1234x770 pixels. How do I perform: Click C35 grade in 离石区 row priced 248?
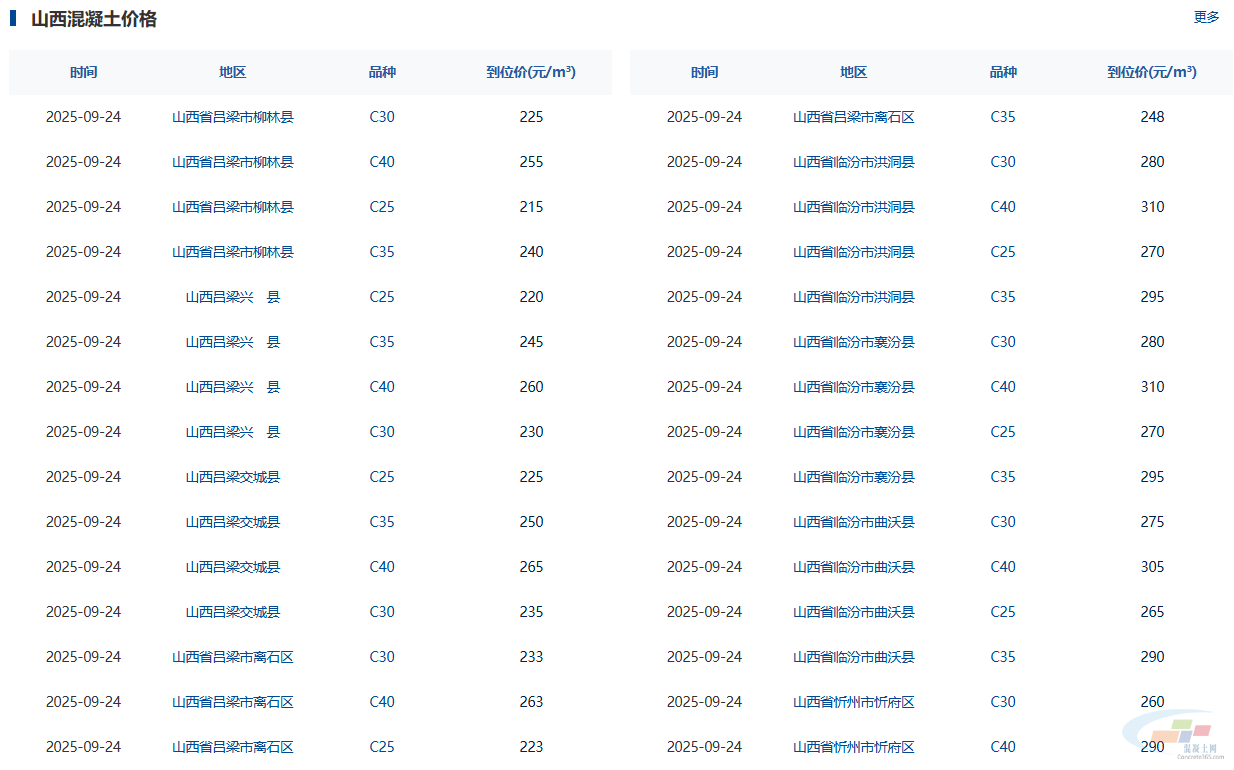tap(1003, 117)
